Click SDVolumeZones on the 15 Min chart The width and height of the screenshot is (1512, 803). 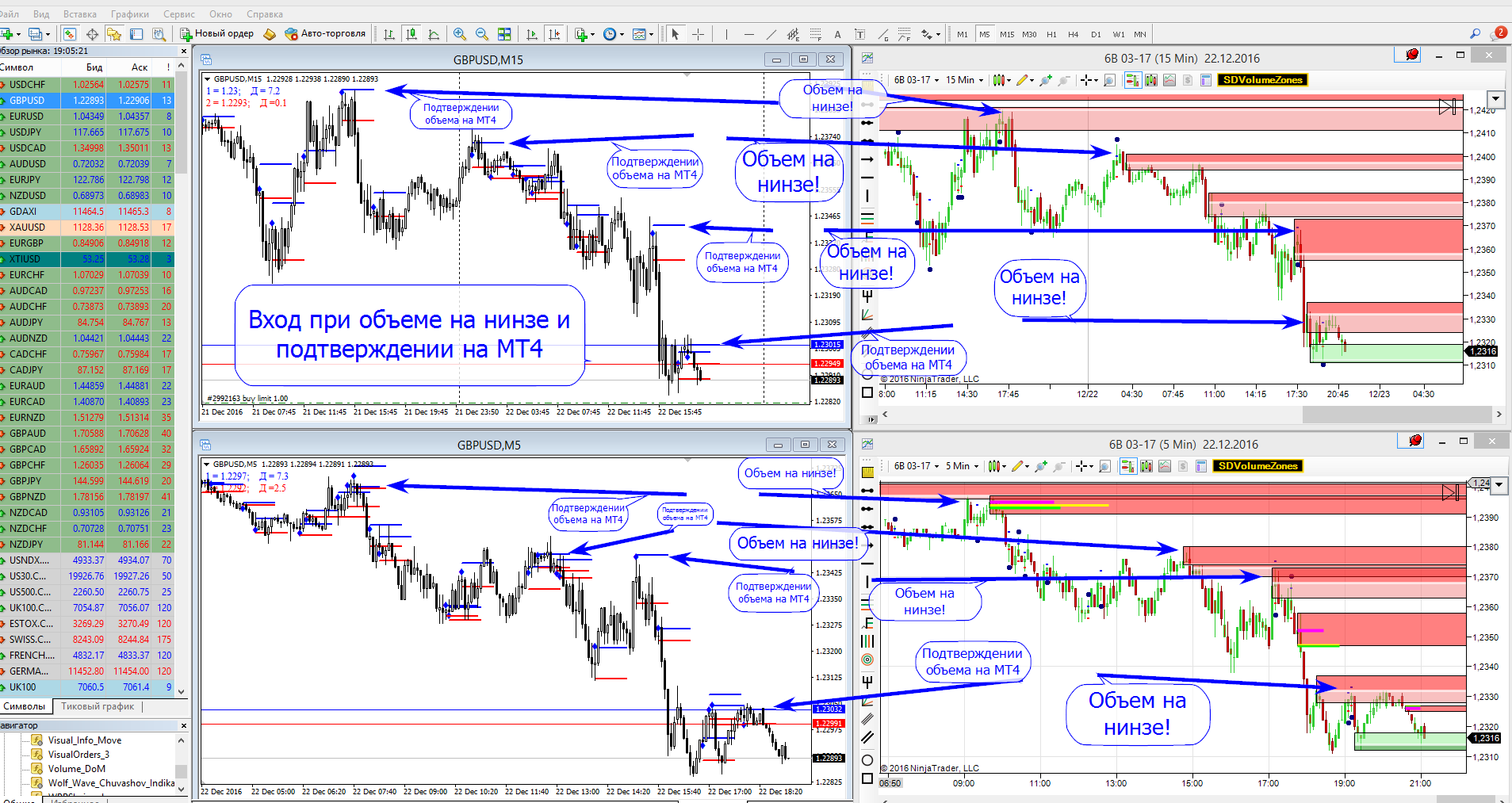tap(1263, 80)
